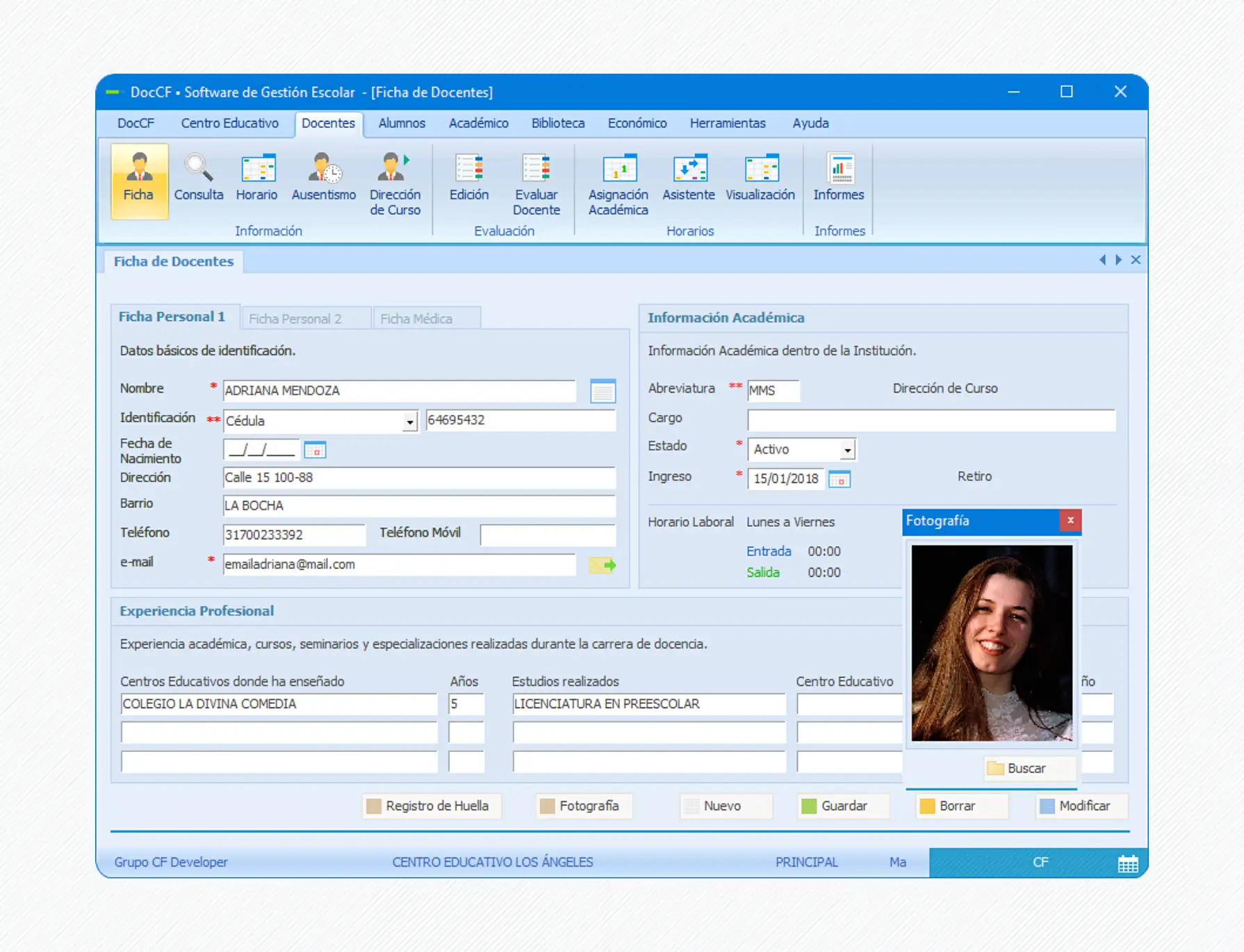Screen dimensions: 1244x952
Task: Click the Teléfono Móvil input field
Action: pos(547,534)
